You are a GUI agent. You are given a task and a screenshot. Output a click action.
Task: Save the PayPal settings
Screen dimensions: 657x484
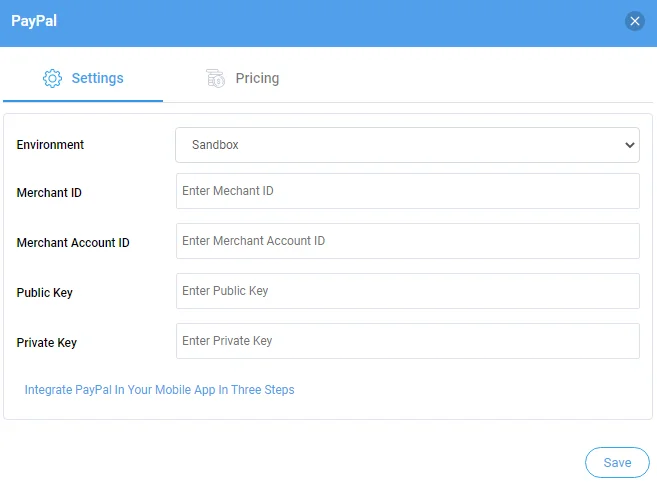coord(617,462)
